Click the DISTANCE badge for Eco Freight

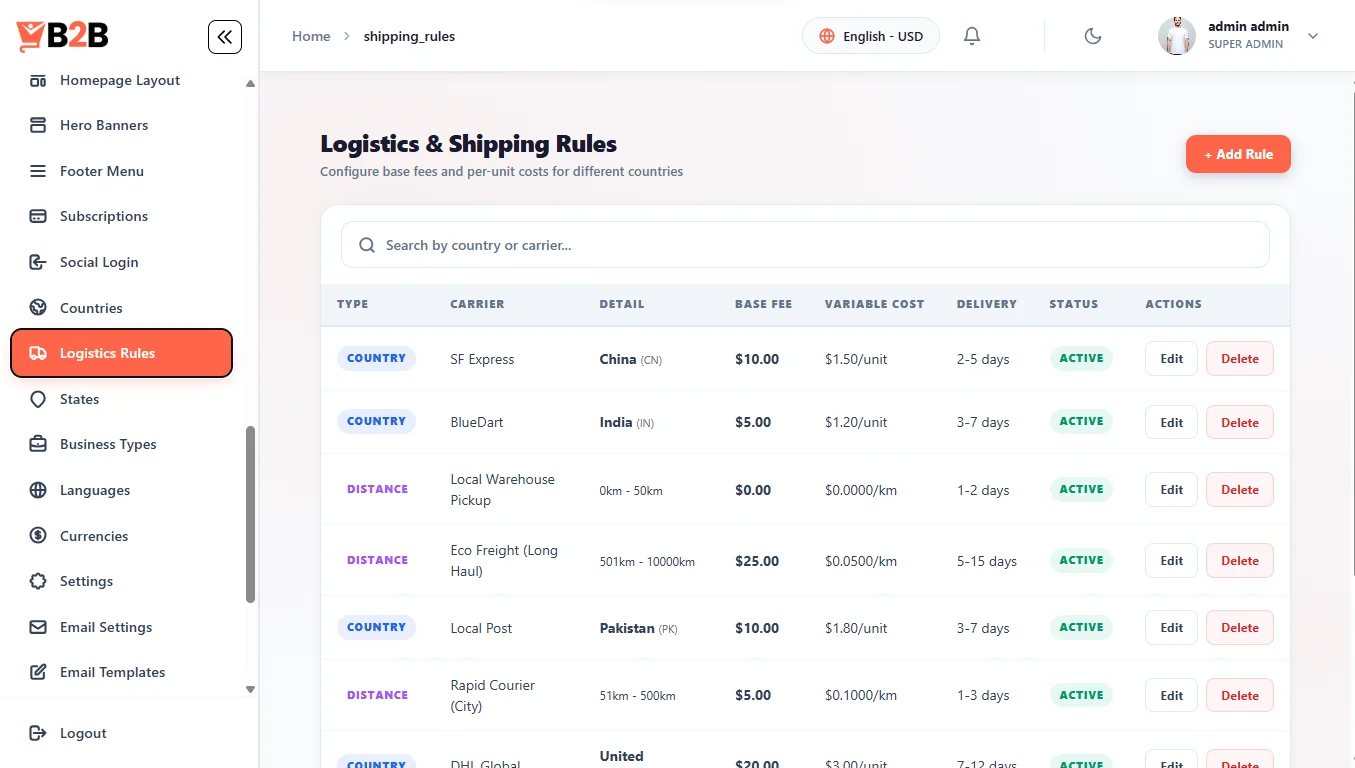377,560
